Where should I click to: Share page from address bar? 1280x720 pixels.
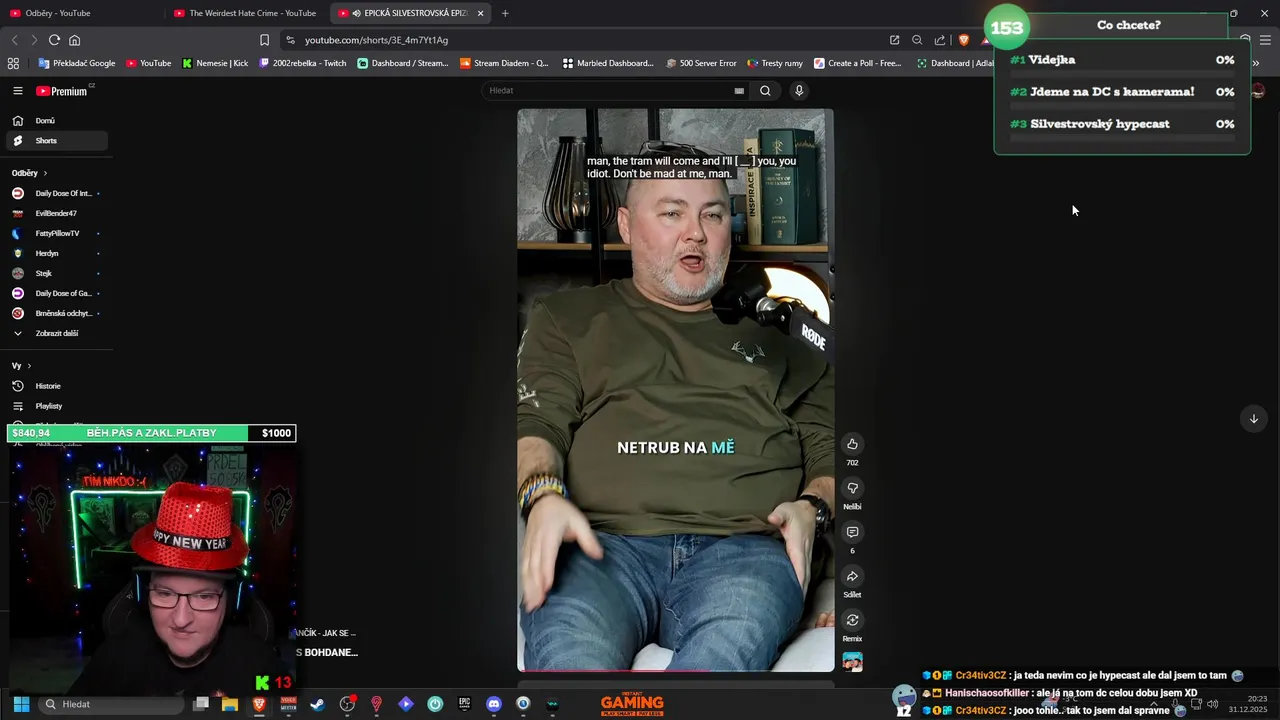click(x=940, y=40)
